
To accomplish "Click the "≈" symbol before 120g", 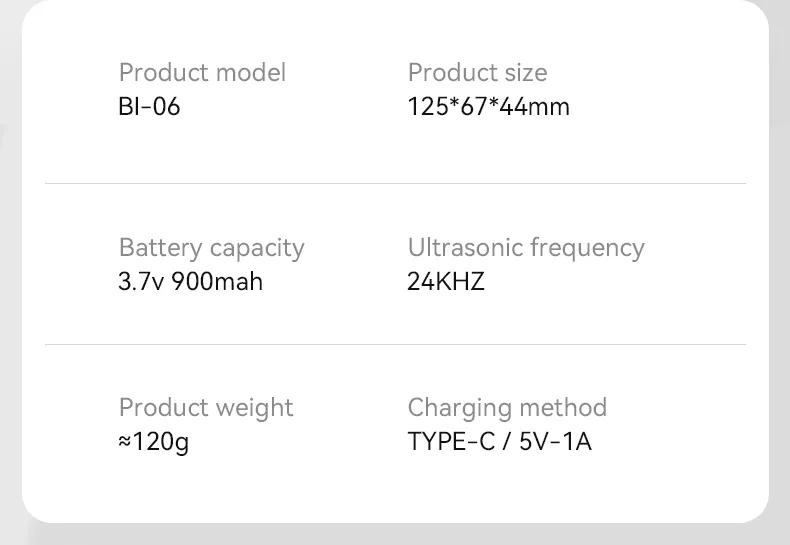I will click(x=125, y=441).
